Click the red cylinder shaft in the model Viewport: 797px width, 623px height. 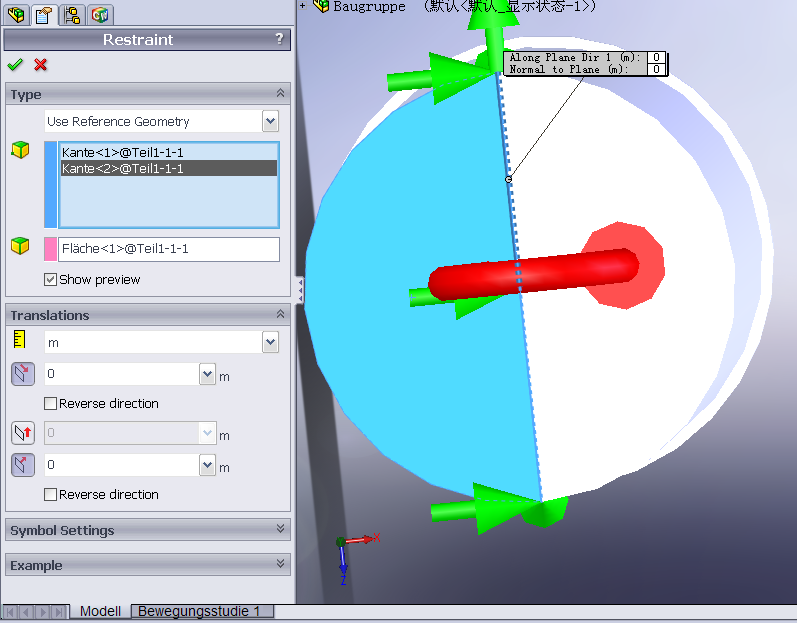pyautogui.click(x=534, y=274)
